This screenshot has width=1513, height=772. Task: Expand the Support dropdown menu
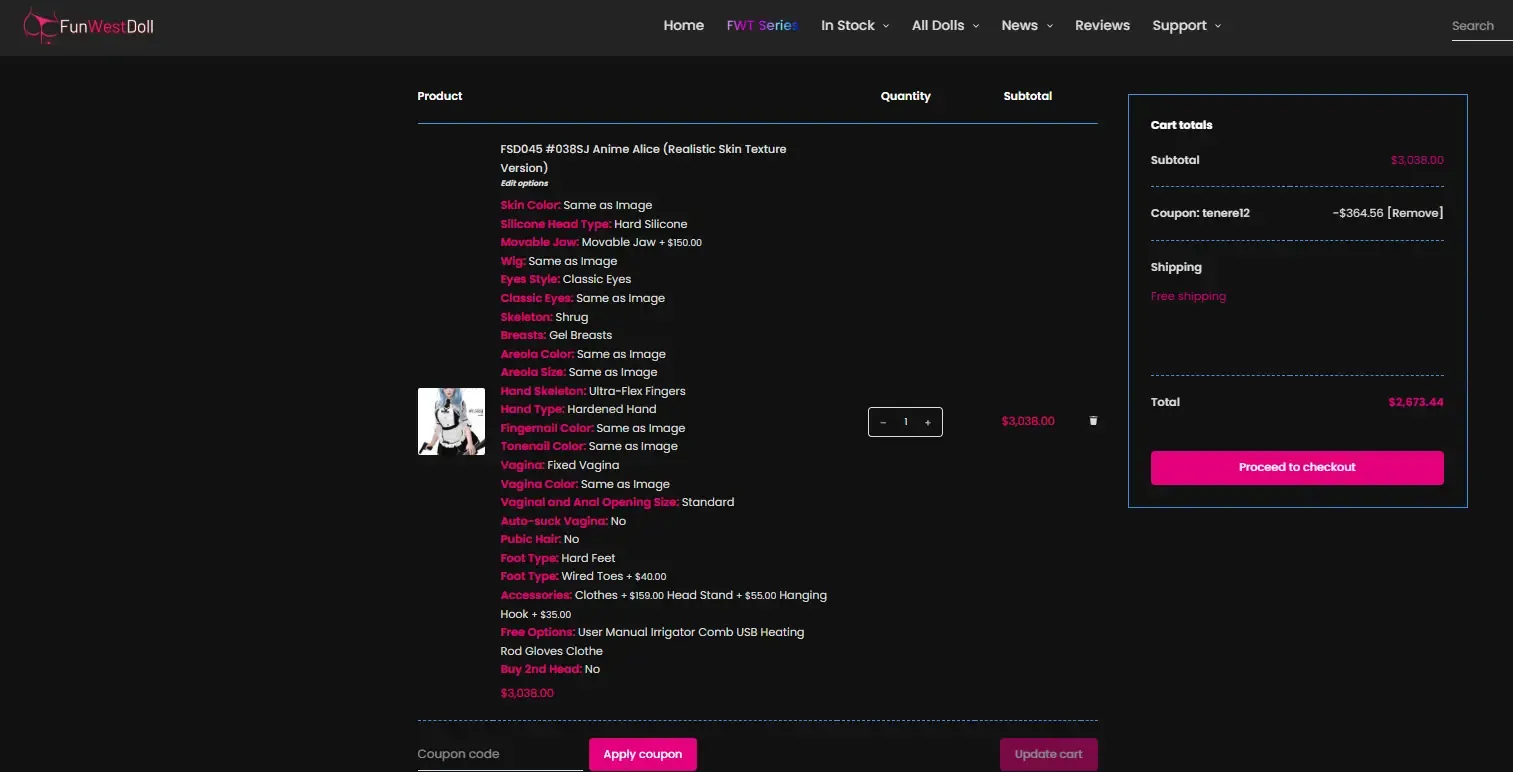(x=1186, y=26)
